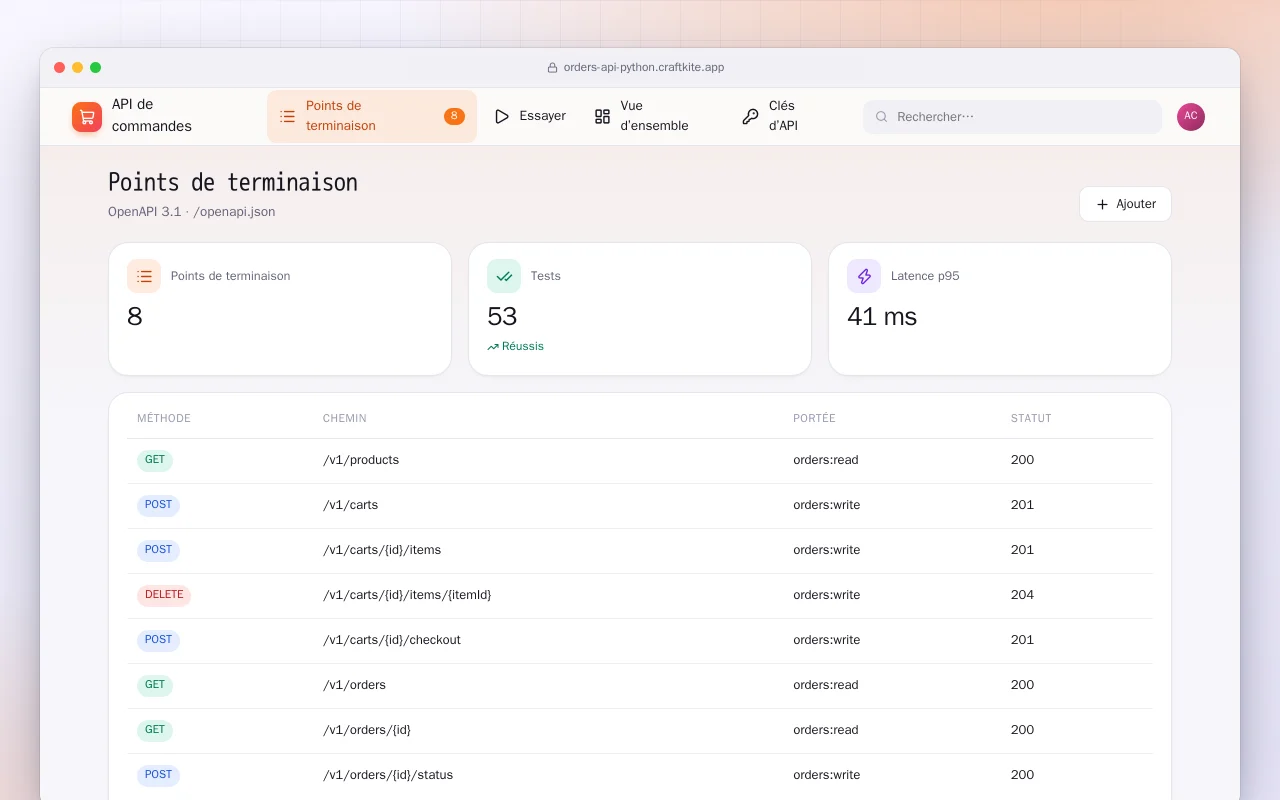Click the list icon on Points de terminaison card
This screenshot has height=800, width=1280.
coord(144,276)
